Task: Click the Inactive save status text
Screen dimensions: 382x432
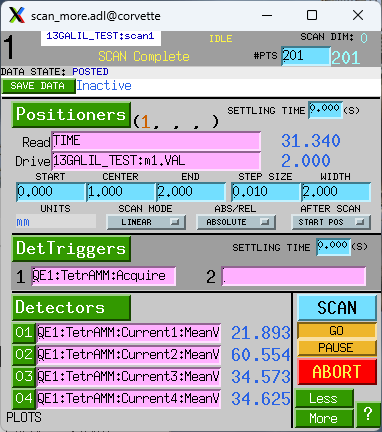Action: pos(104,86)
